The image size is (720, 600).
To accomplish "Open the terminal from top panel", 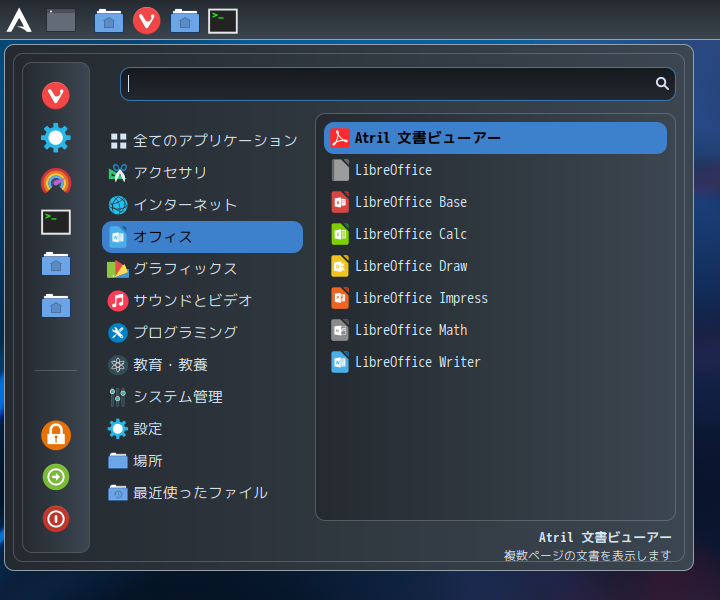I will coord(223,21).
